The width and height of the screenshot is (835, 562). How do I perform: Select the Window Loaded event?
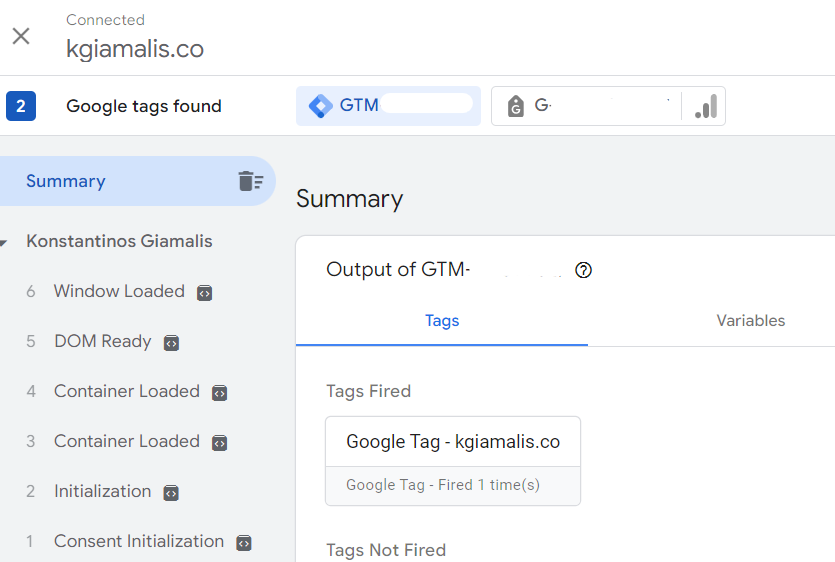(x=119, y=291)
